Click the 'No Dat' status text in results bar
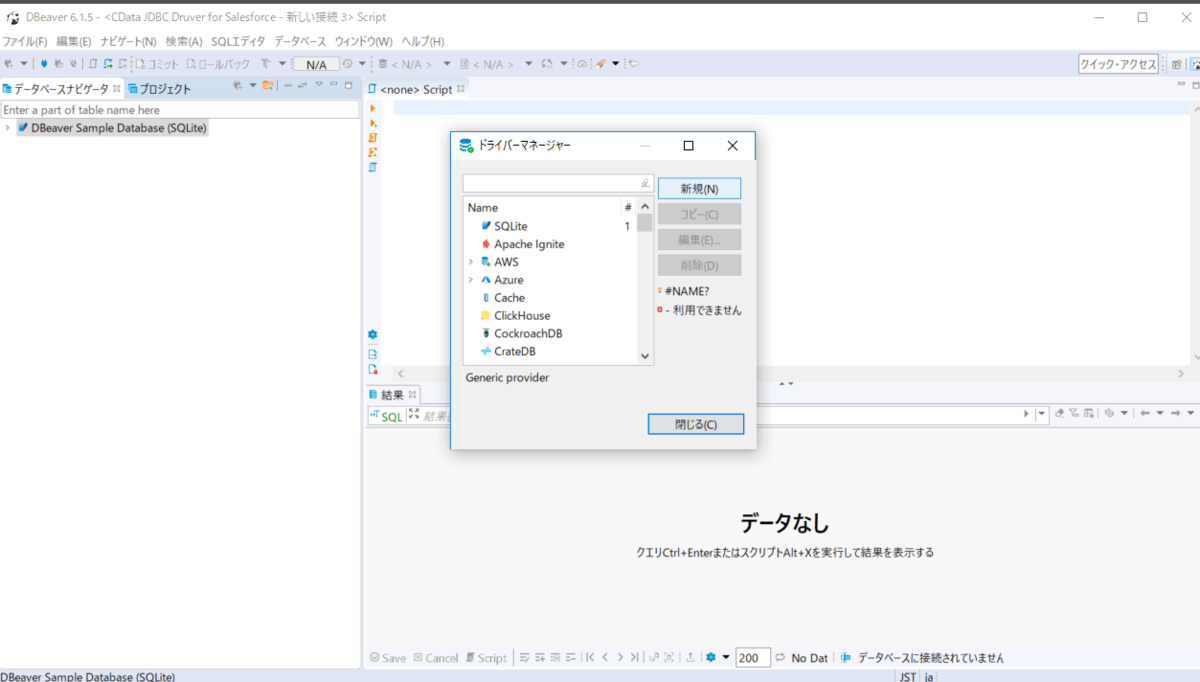Viewport: 1200px width, 682px height. [810, 657]
